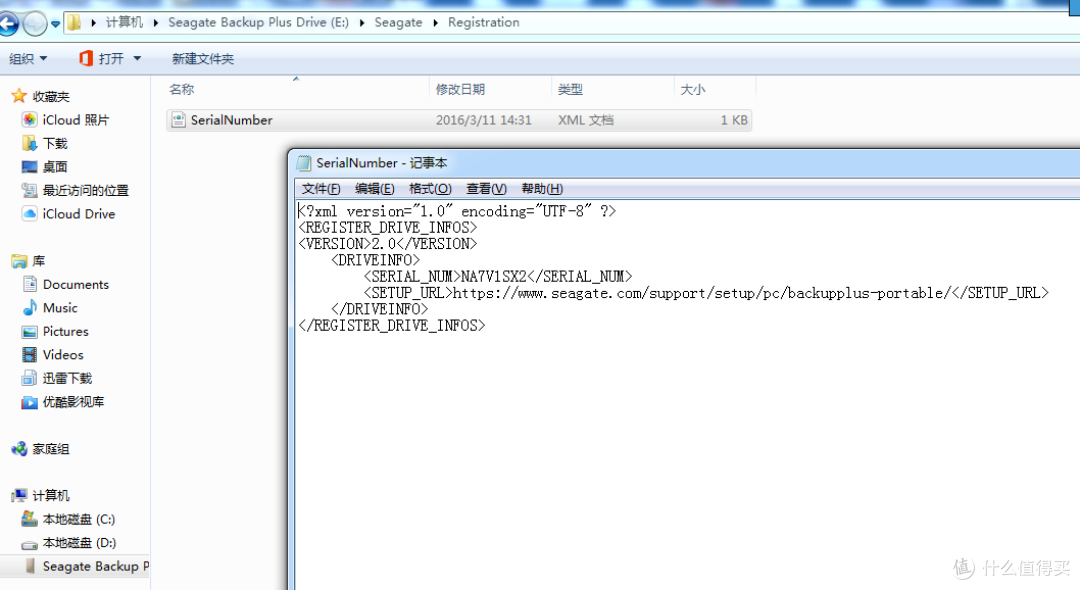Click the XML 文档 type cell
Viewport: 1080px width, 590px height.
click(x=585, y=120)
